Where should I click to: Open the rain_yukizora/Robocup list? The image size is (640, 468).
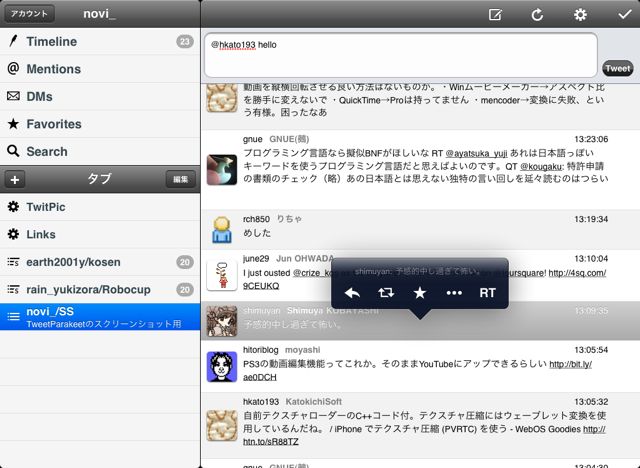coord(100,289)
